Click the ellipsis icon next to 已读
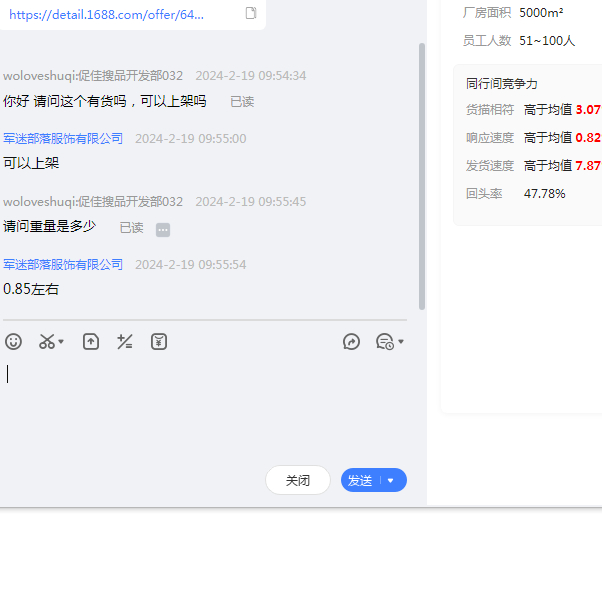This screenshot has height=592, width=602. click(x=163, y=229)
